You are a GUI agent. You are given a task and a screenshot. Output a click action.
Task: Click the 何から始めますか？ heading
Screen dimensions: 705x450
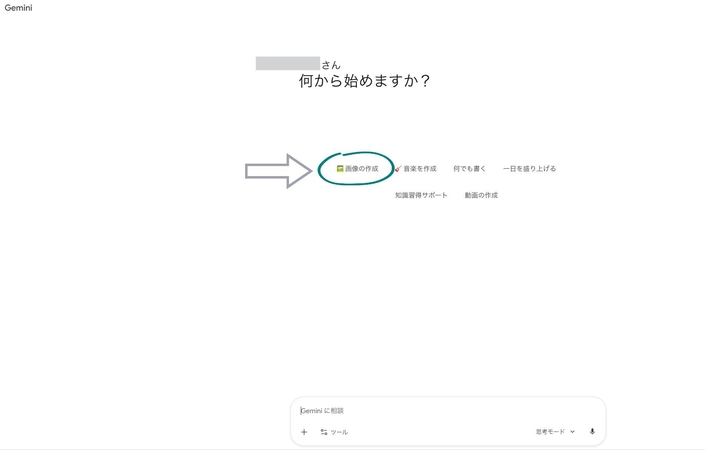(x=365, y=81)
